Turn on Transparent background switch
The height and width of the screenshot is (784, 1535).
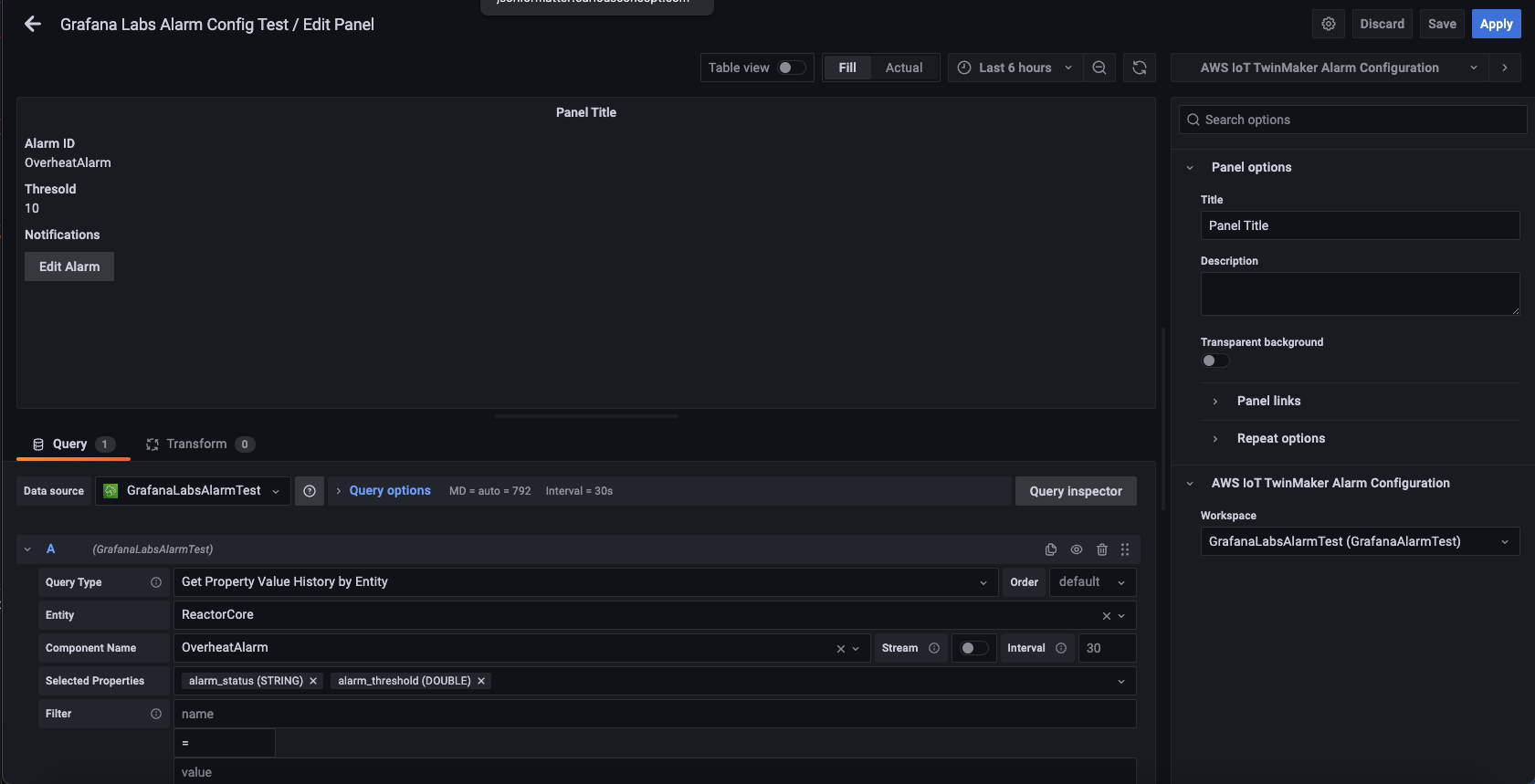(x=1214, y=361)
